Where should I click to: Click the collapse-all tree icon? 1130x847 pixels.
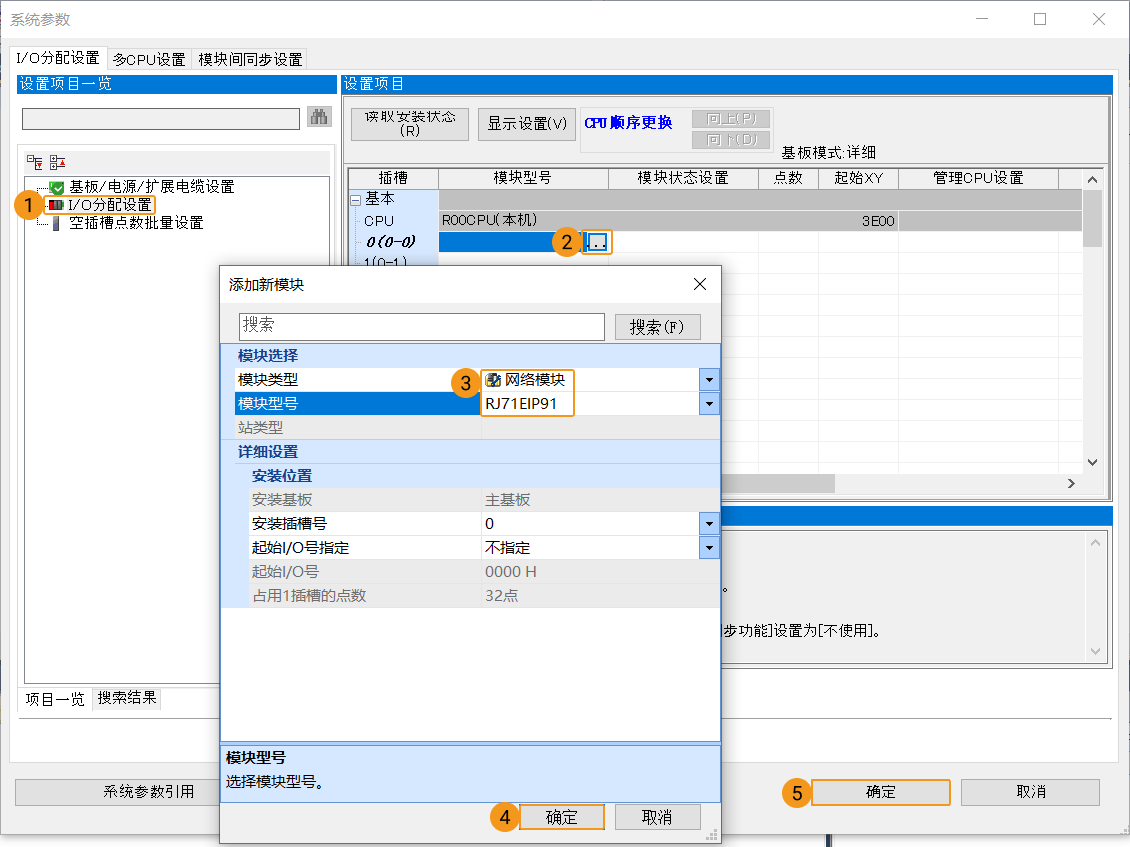(57, 162)
